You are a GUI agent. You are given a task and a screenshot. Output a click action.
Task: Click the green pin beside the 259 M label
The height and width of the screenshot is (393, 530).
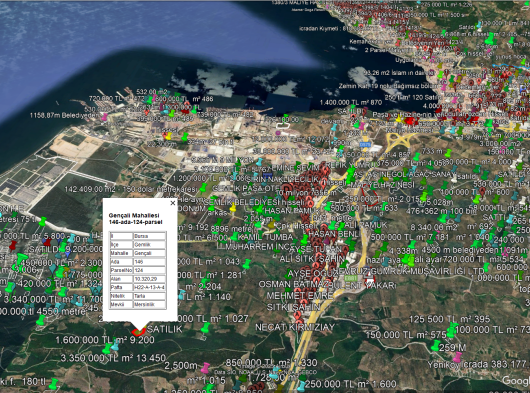pyautogui.click(x=436, y=345)
